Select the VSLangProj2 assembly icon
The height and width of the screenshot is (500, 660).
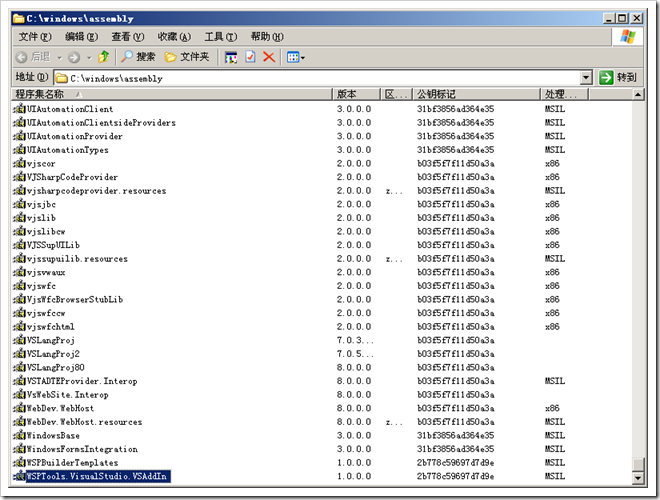19,354
